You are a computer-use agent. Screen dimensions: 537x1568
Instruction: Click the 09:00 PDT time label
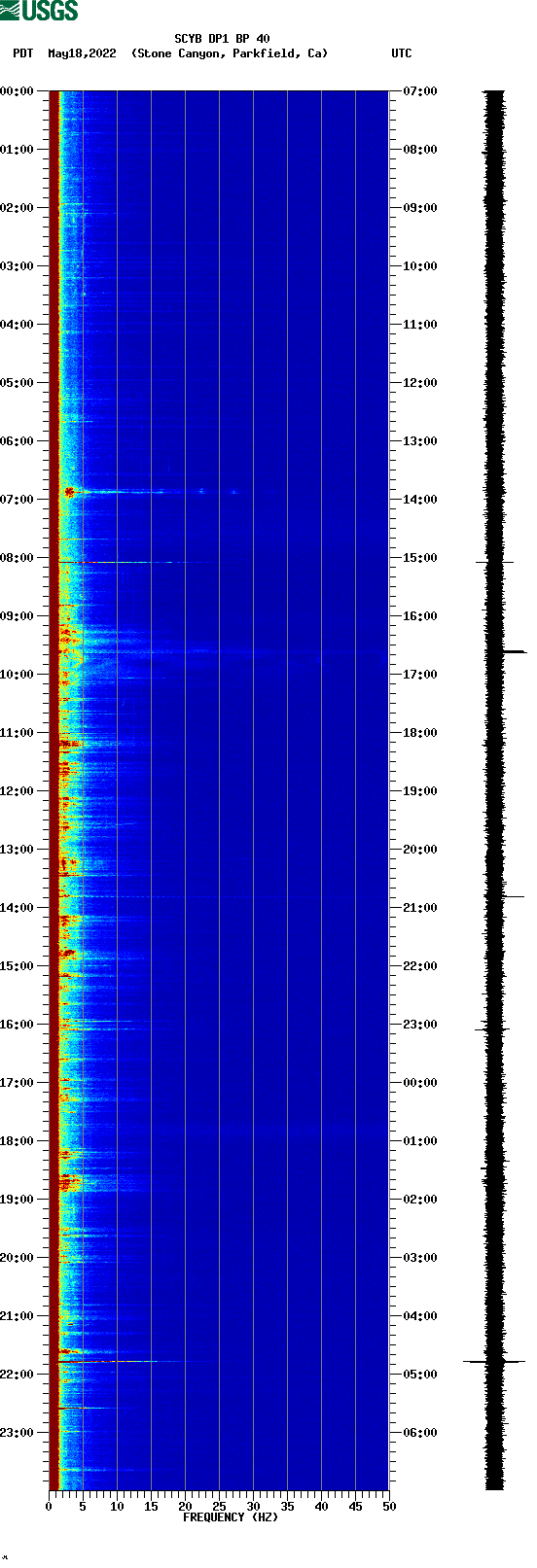pos(18,616)
